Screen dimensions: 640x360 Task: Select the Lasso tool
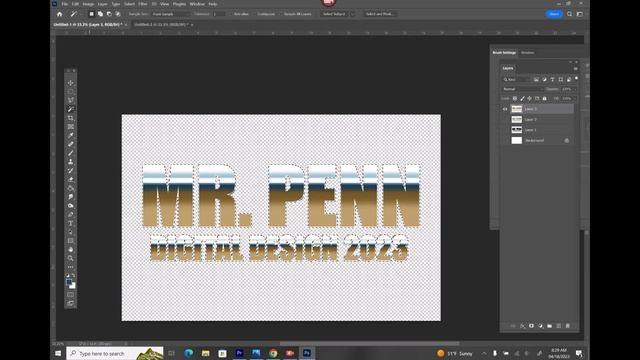71,100
